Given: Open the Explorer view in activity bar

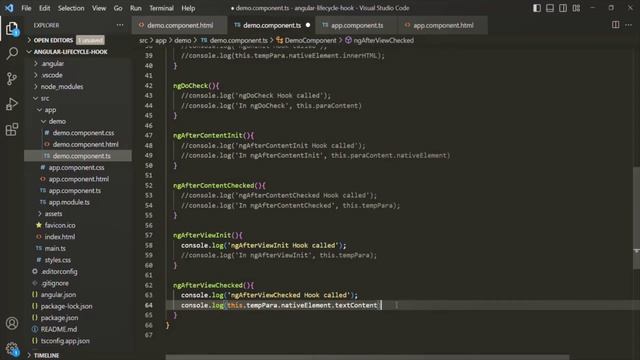Looking at the screenshot, I should (x=12, y=29).
